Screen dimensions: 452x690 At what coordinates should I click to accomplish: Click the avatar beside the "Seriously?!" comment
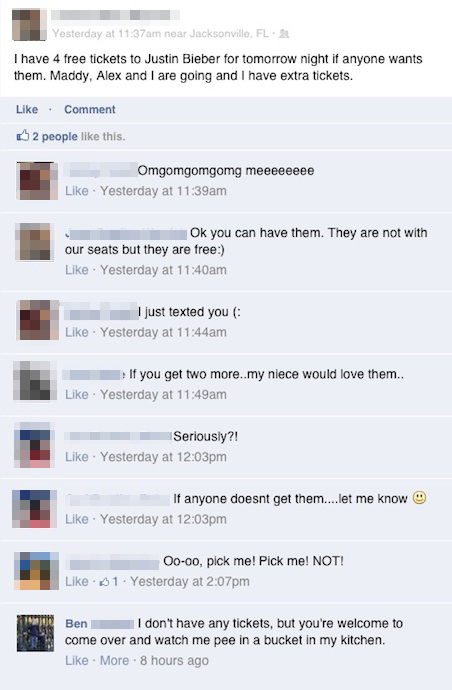tap(34, 444)
